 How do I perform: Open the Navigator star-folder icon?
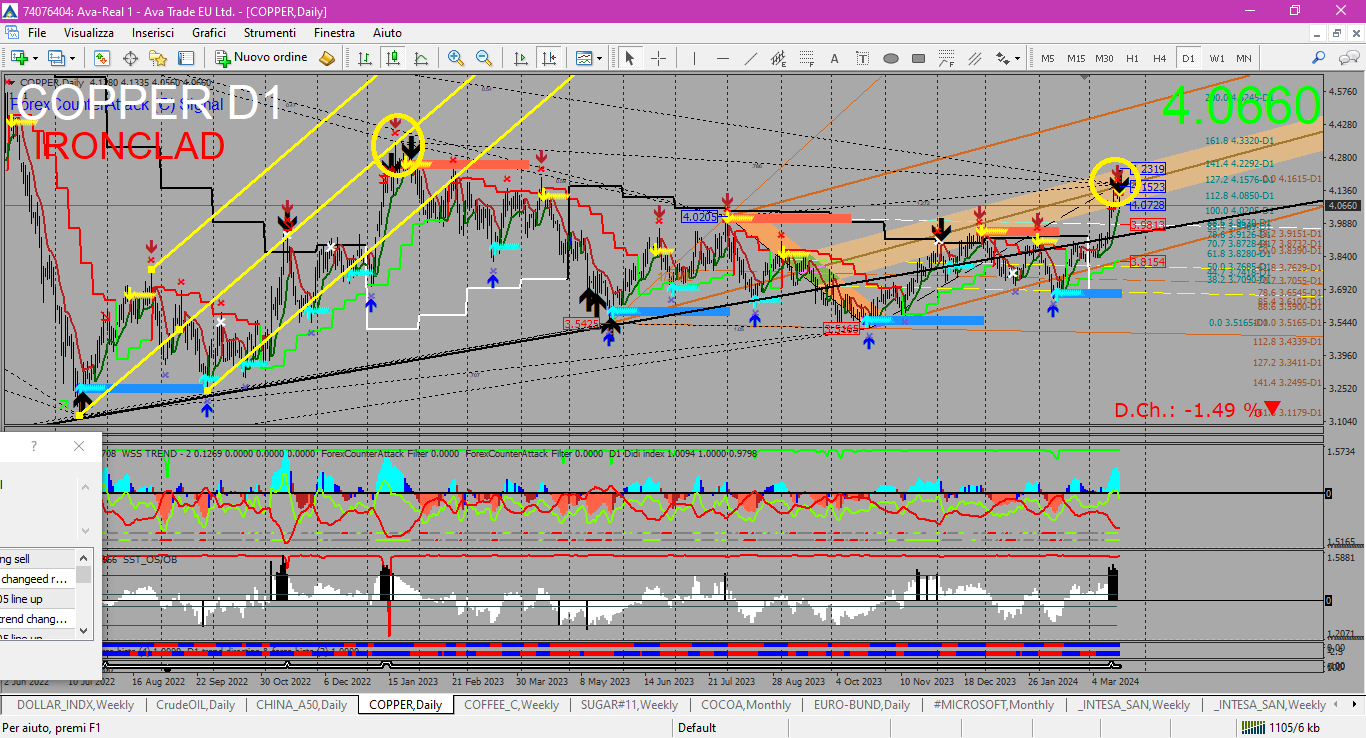[158, 58]
